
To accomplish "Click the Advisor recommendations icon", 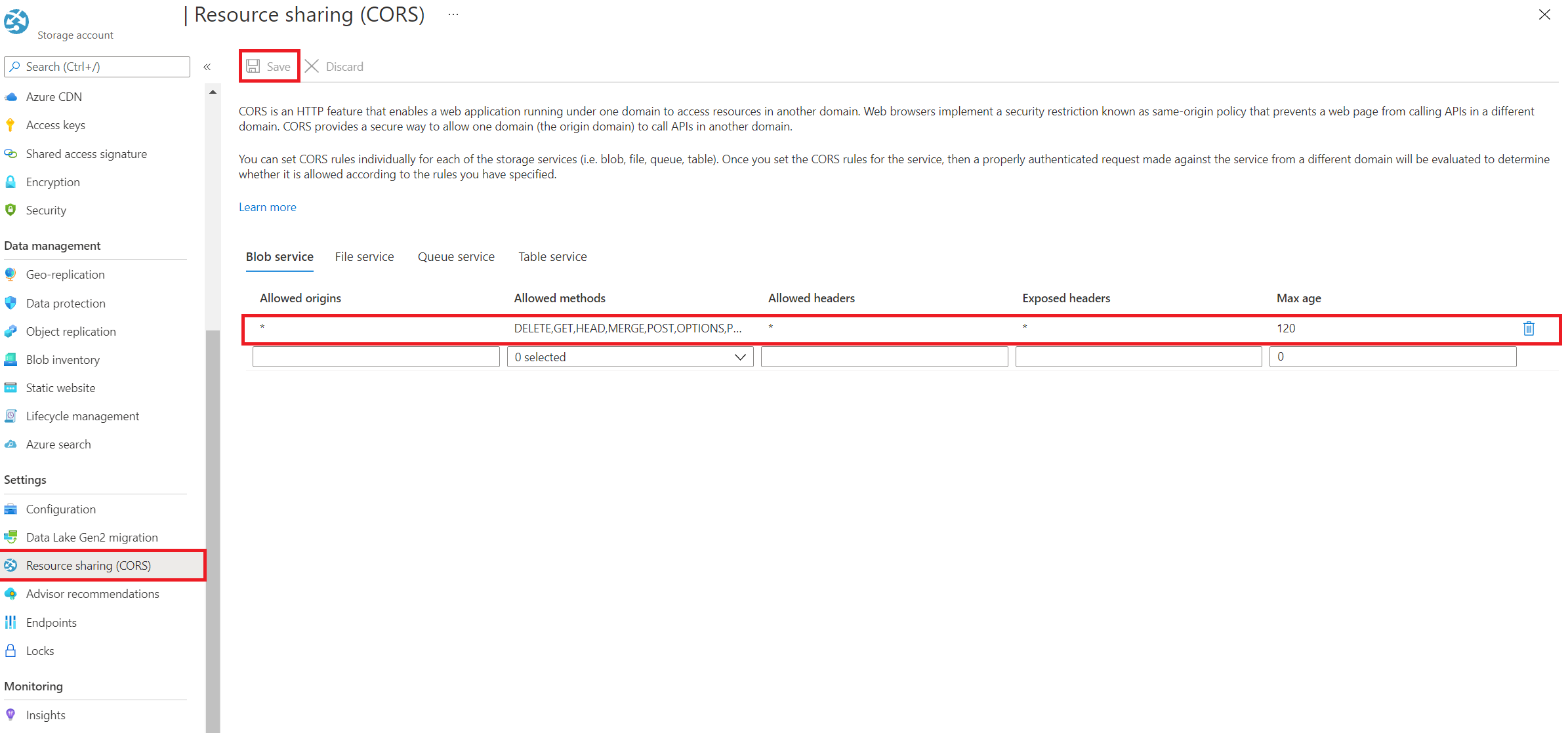I will pyautogui.click(x=10, y=594).
